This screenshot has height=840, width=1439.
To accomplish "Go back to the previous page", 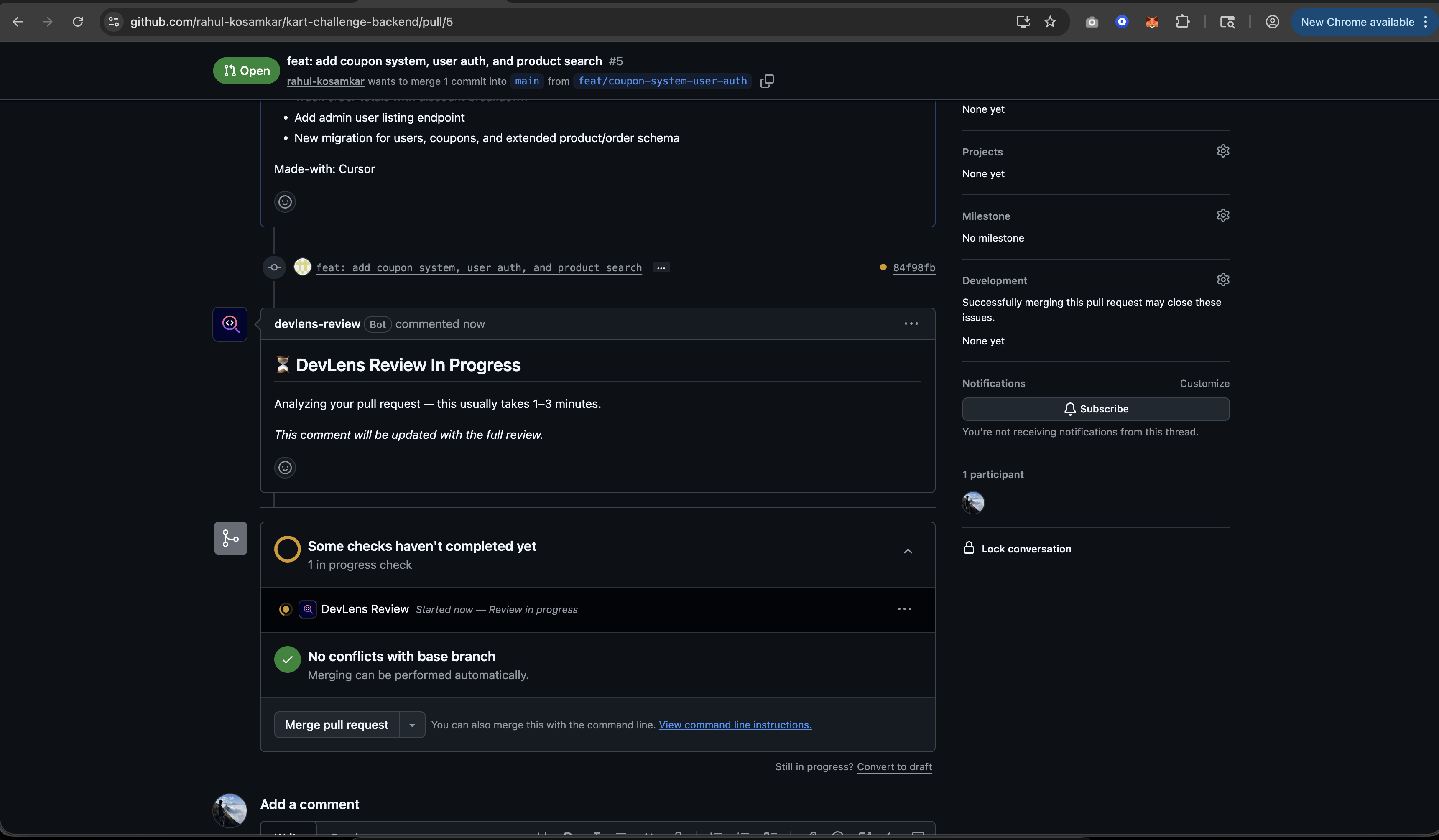I will coord(18,22).
